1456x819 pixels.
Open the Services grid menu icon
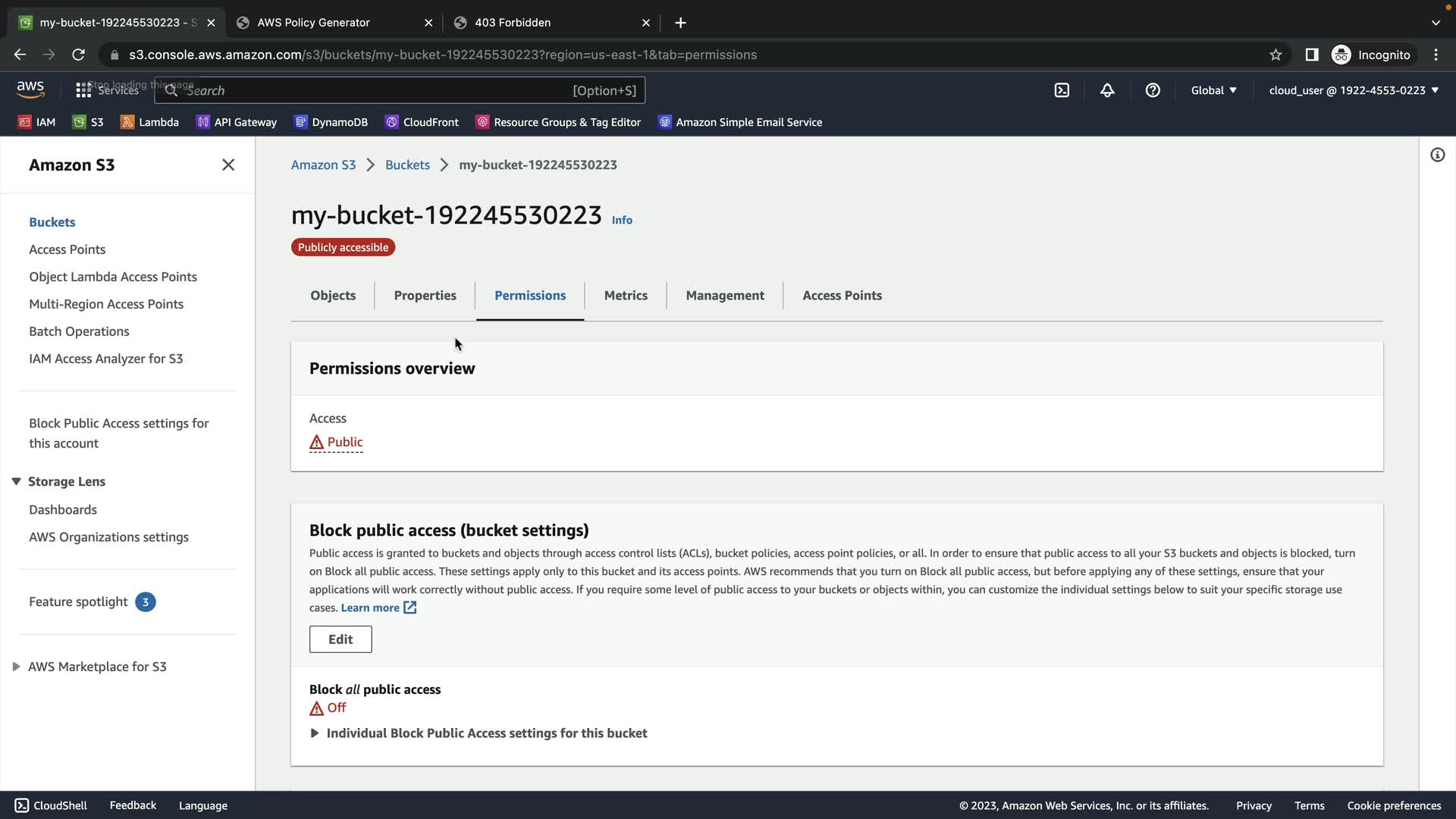pos(83,90)
